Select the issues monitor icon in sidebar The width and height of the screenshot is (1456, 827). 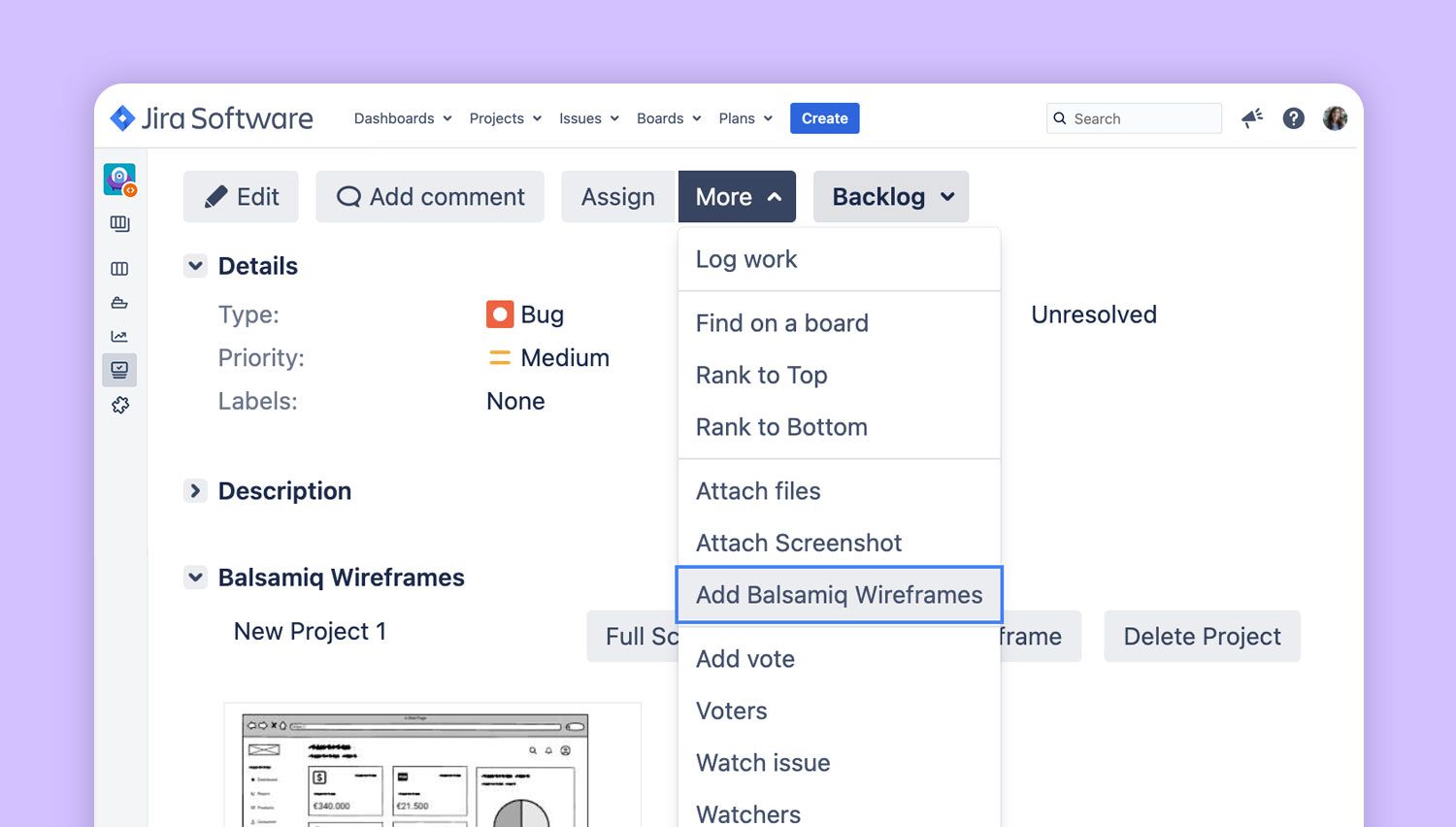click(x=119, y=370)
